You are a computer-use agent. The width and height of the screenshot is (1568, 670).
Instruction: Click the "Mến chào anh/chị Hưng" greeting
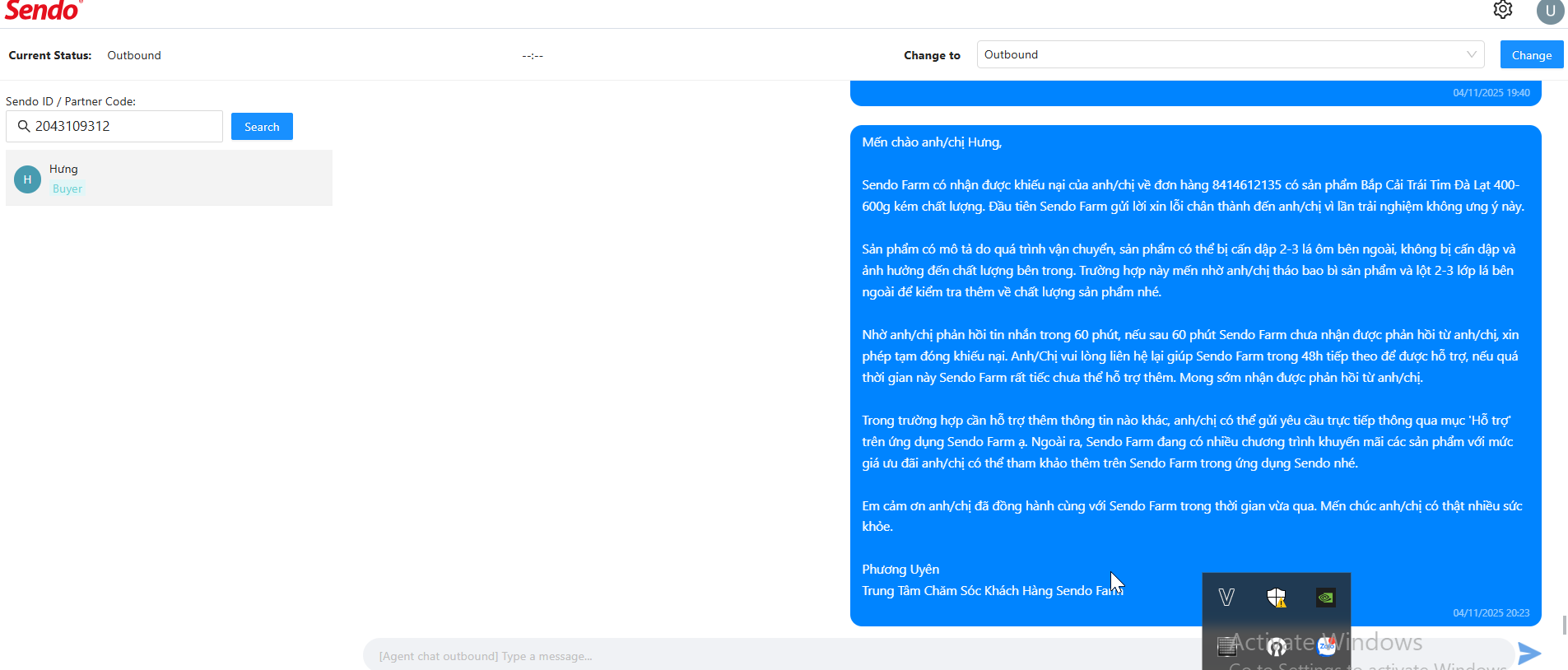[x=932, y=142]
